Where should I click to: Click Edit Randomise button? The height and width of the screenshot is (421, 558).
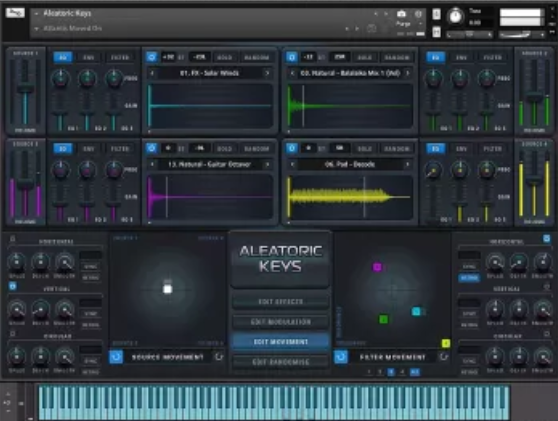click(280, 362)
